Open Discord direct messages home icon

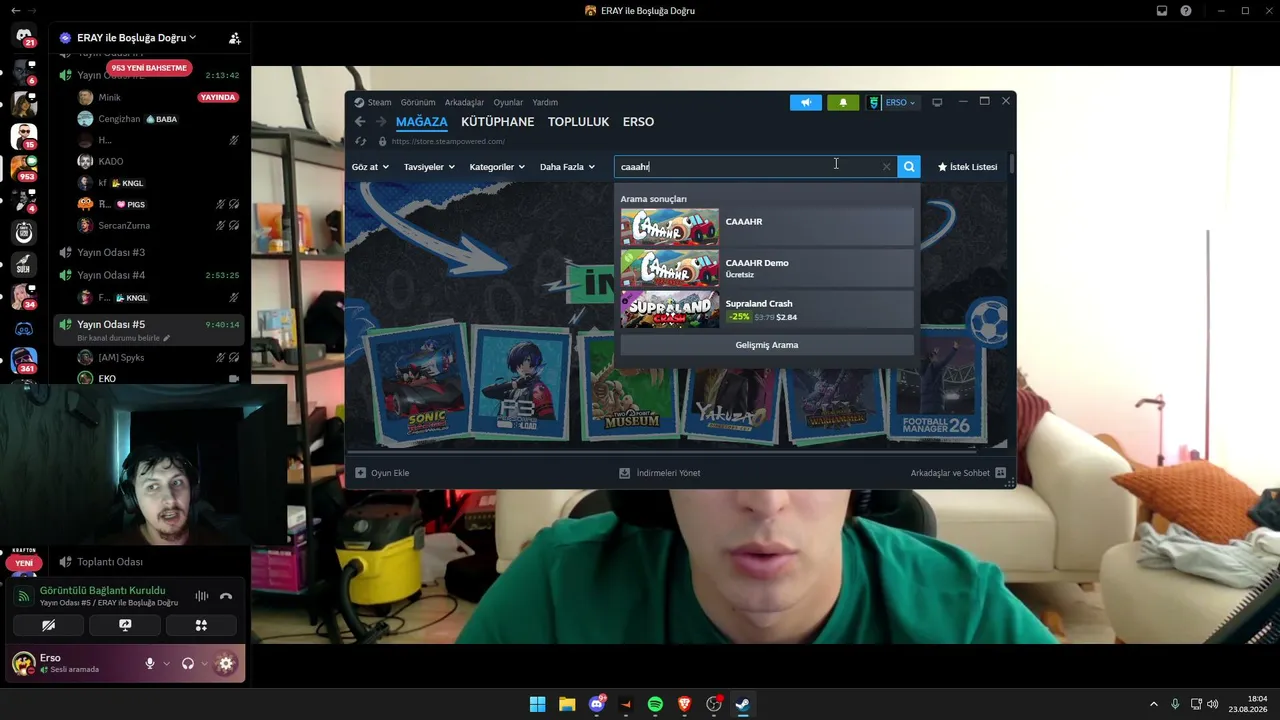[24, 36]
